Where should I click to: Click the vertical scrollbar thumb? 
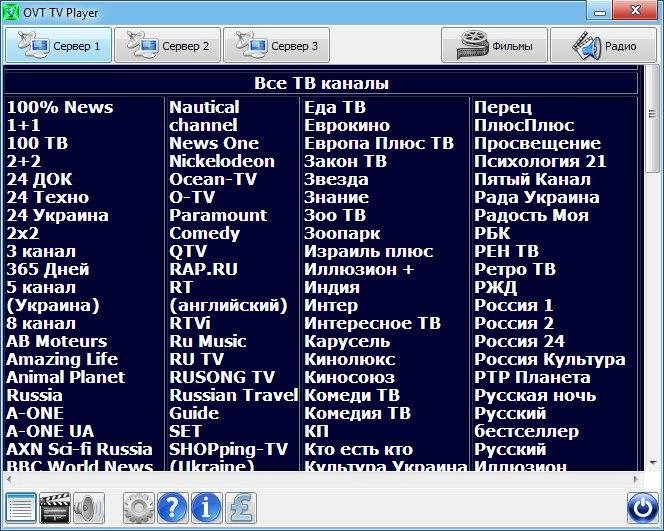(652, 119)
